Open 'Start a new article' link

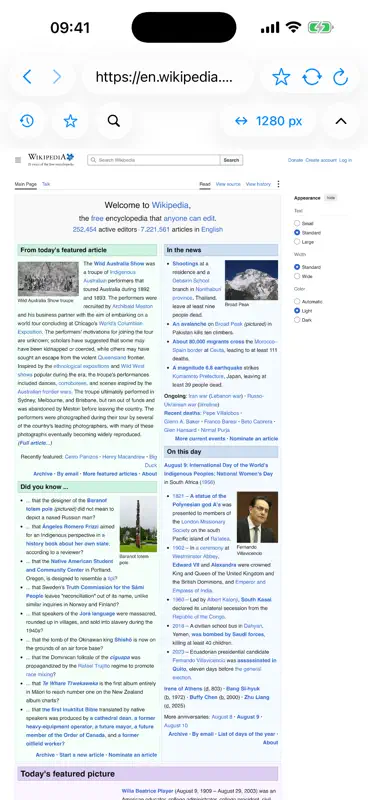(81, 755)
